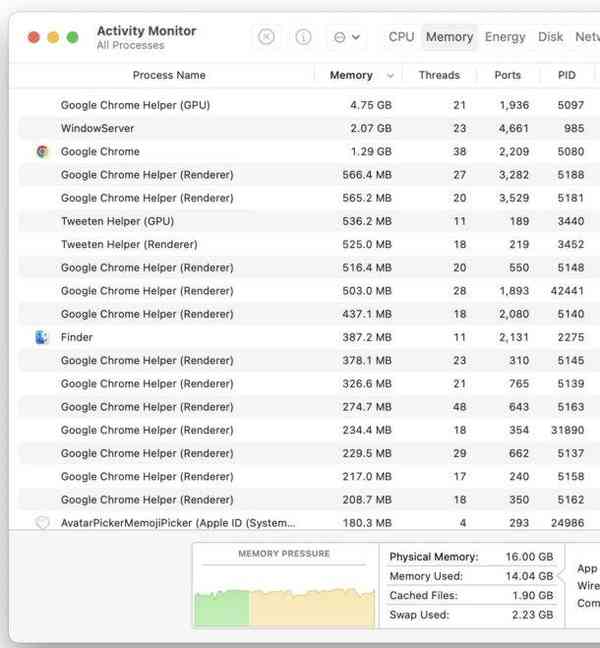
Task: Click the 4.75 GB memory value
Action: [371, 105]
